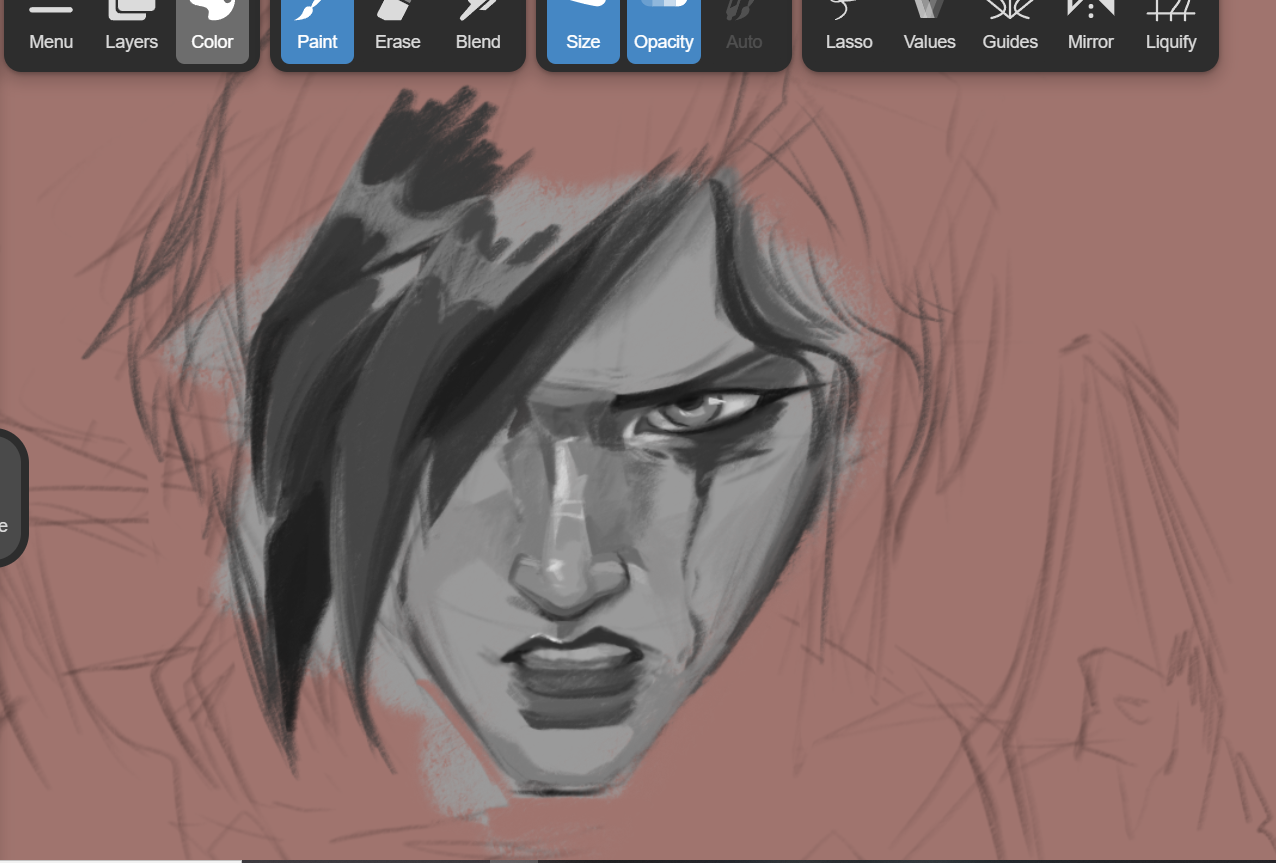
Task: Click the partially hidden left side panel
Action: coord(10,497)
